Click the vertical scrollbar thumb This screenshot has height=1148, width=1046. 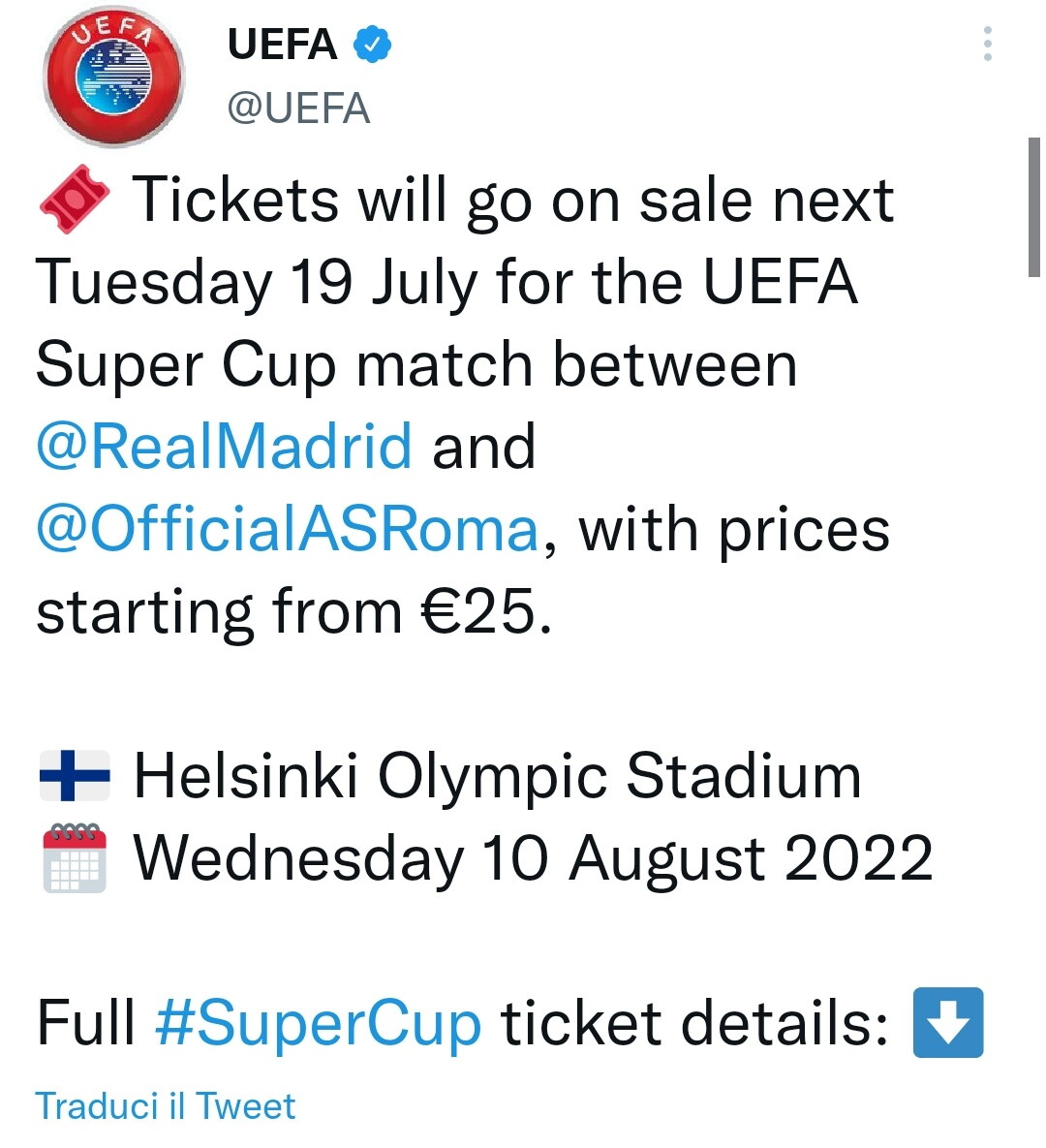1033,207
